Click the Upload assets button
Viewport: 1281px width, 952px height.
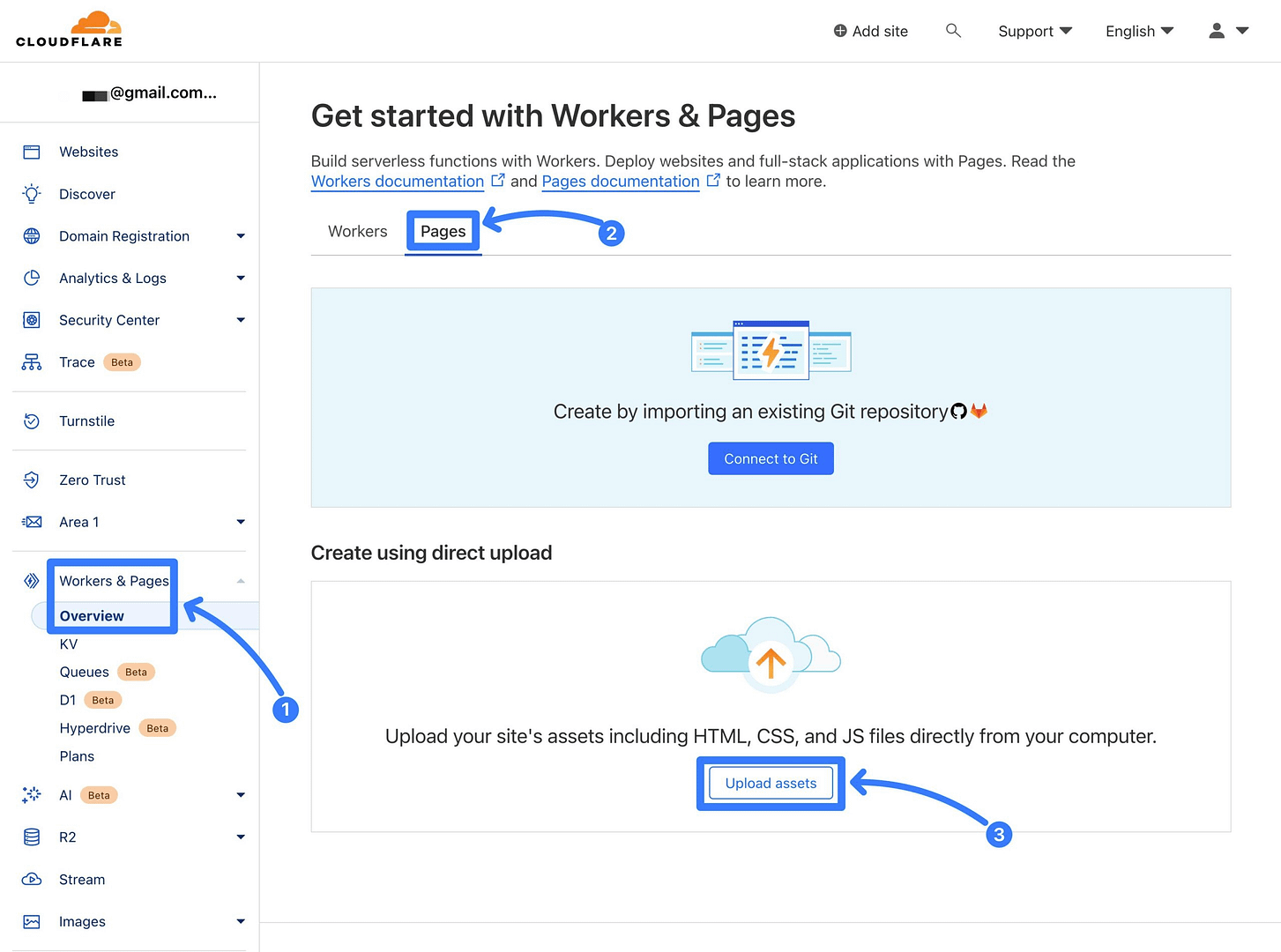(771, 783)
